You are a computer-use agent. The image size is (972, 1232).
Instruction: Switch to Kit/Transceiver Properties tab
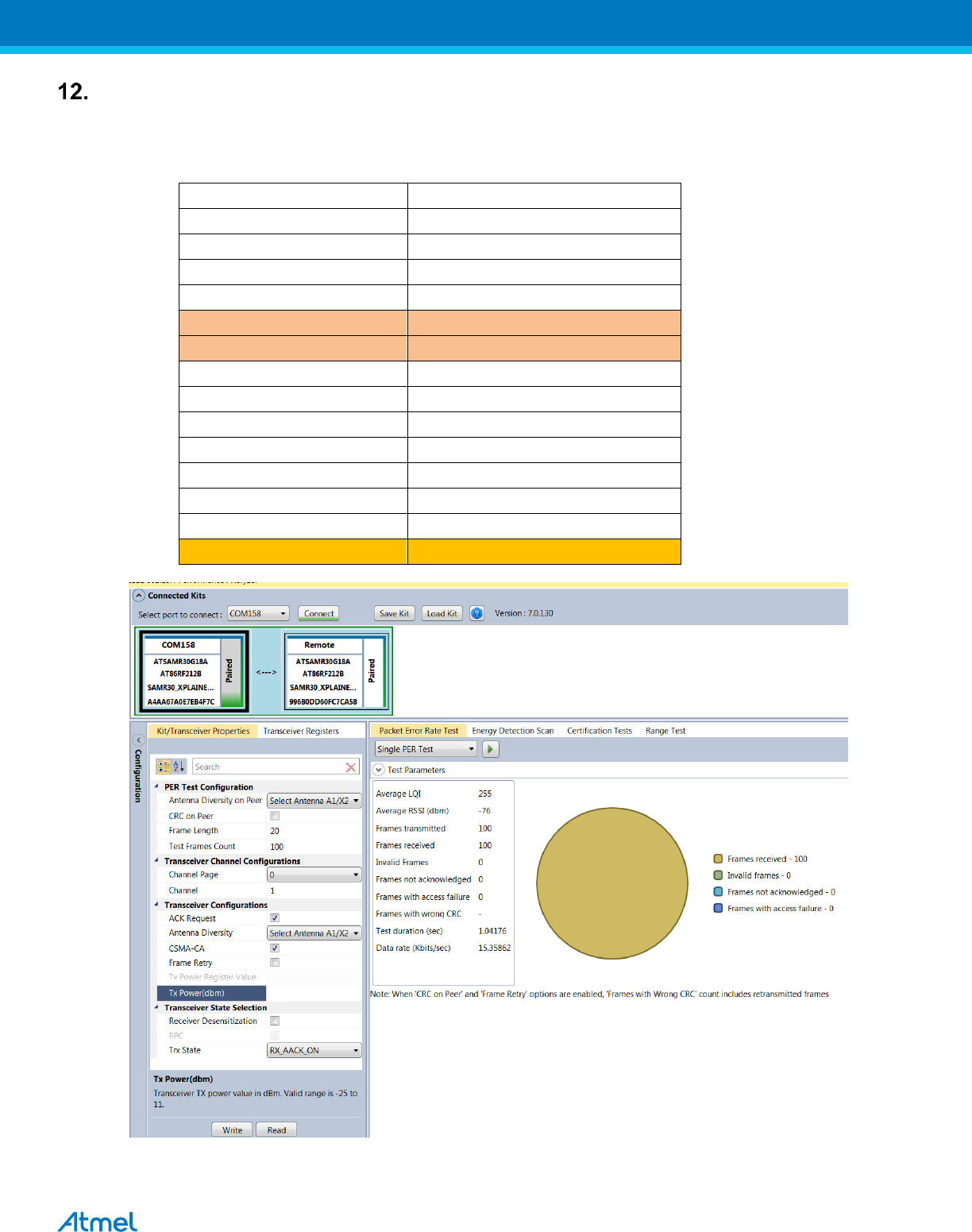click(x=203, y=731)
